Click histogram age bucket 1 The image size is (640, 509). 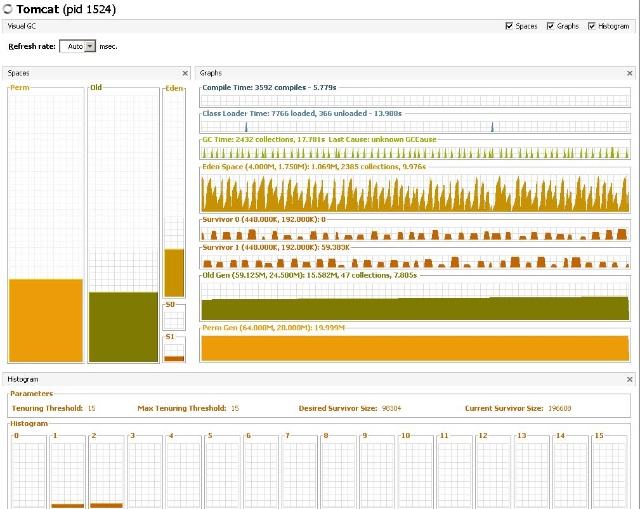67,473
